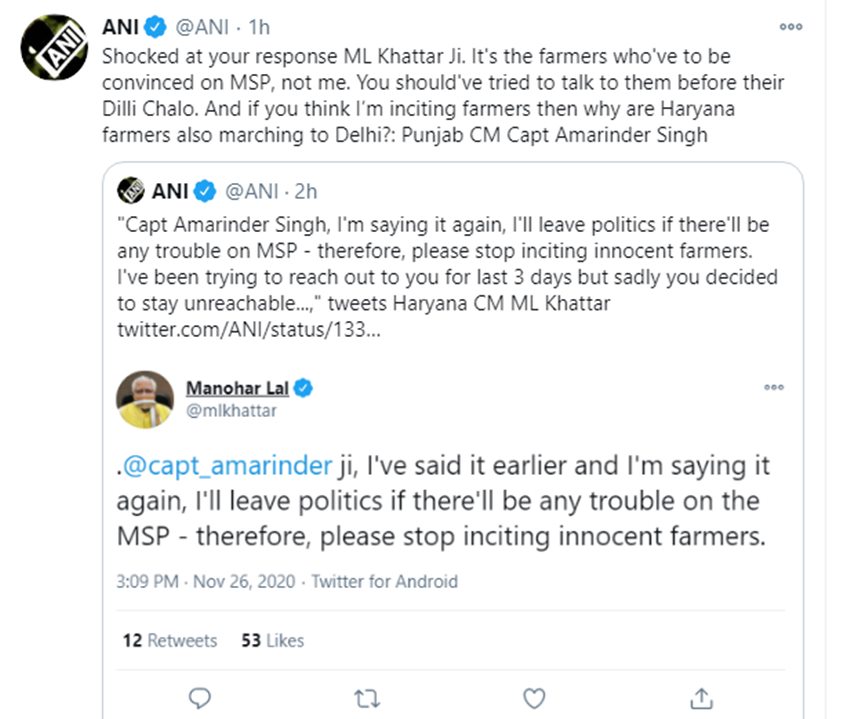Screen dimensions: 850x719
Task: Click ANI account name on top tweet
Action: (121, 27)
